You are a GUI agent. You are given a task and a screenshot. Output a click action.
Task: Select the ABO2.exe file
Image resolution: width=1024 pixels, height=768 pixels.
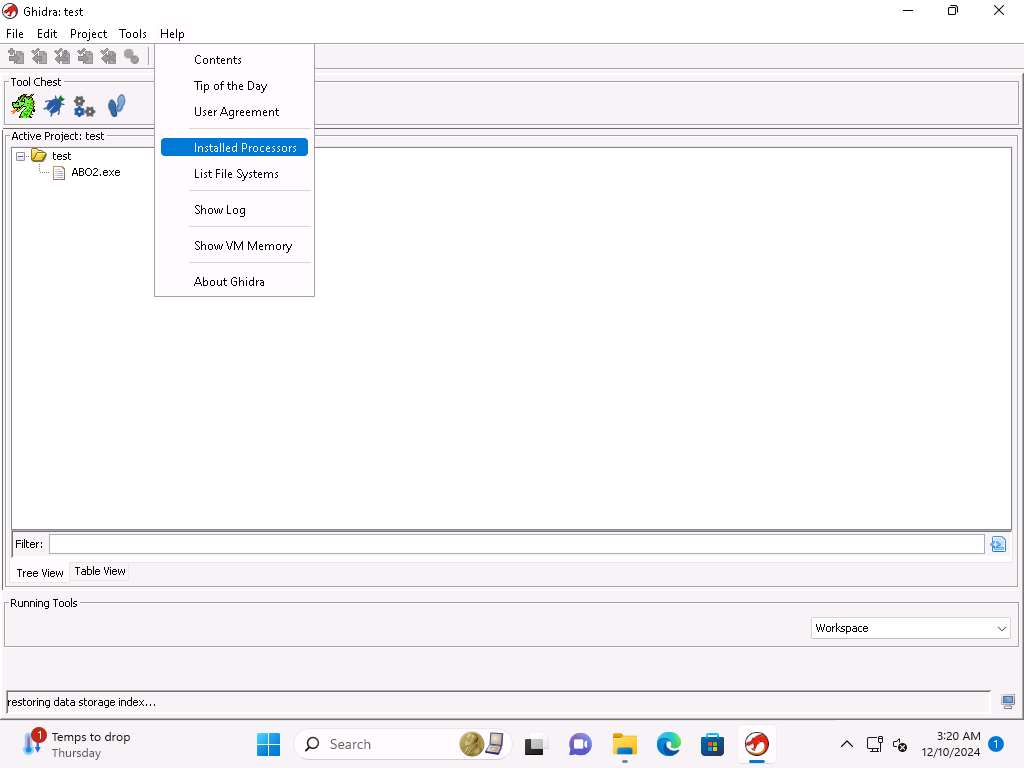pyautogui.click(x=95, y=172)
